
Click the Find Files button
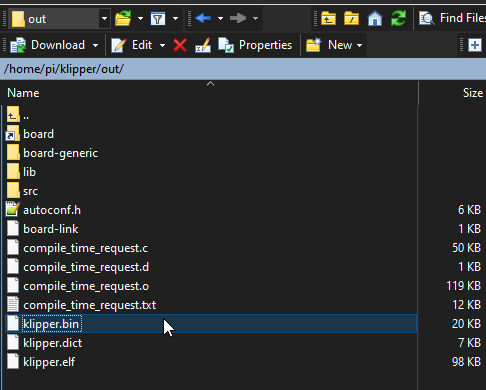452,18
